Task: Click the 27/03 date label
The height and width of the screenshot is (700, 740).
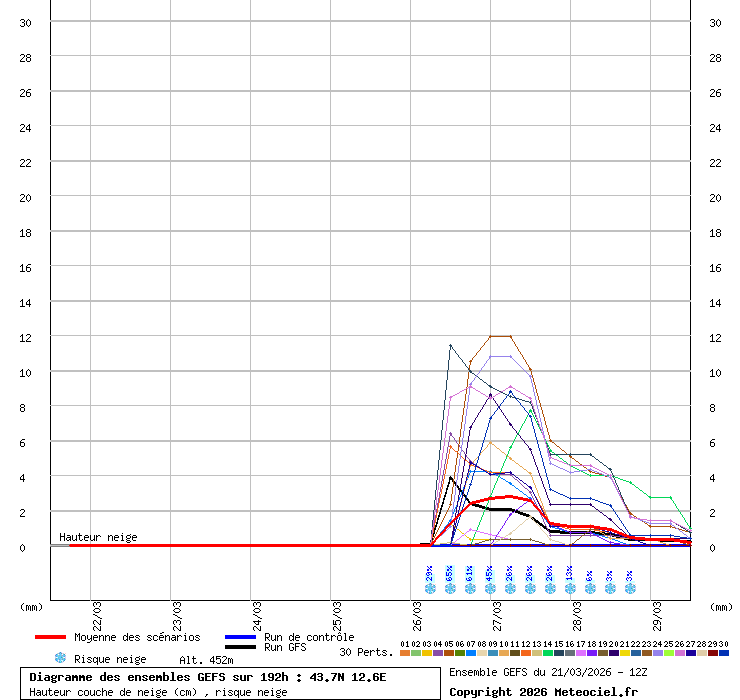Action: click(497, 616)
